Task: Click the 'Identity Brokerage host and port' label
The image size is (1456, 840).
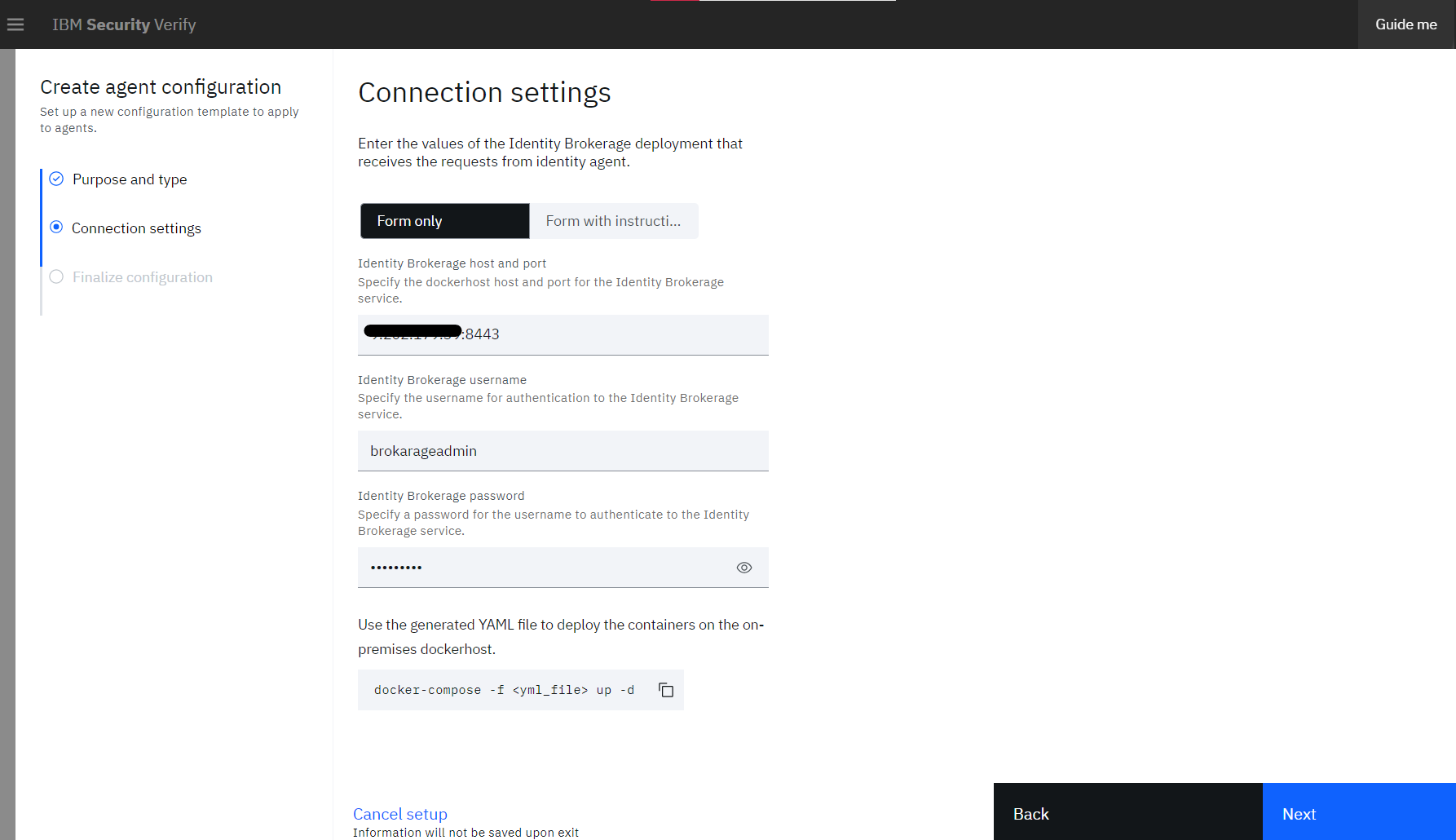Action: 452,263
